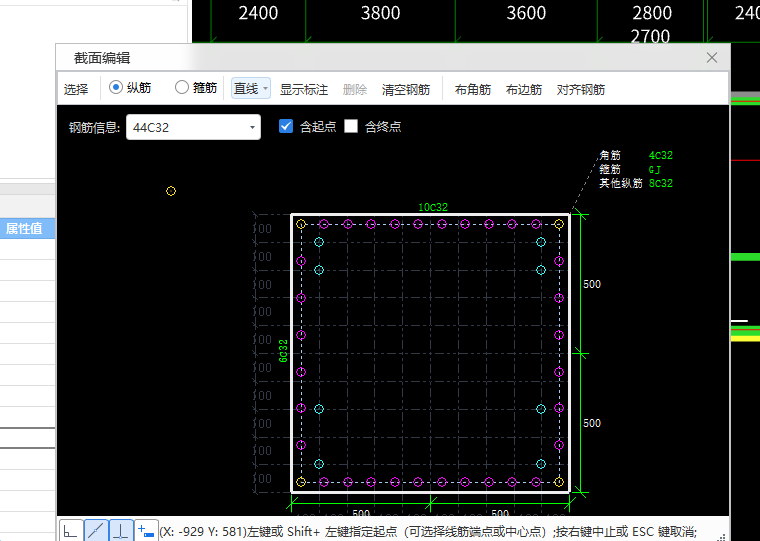Select the 纵筋 radio button
This screenshot has width=760, height=541.
[x=116, y=87]
